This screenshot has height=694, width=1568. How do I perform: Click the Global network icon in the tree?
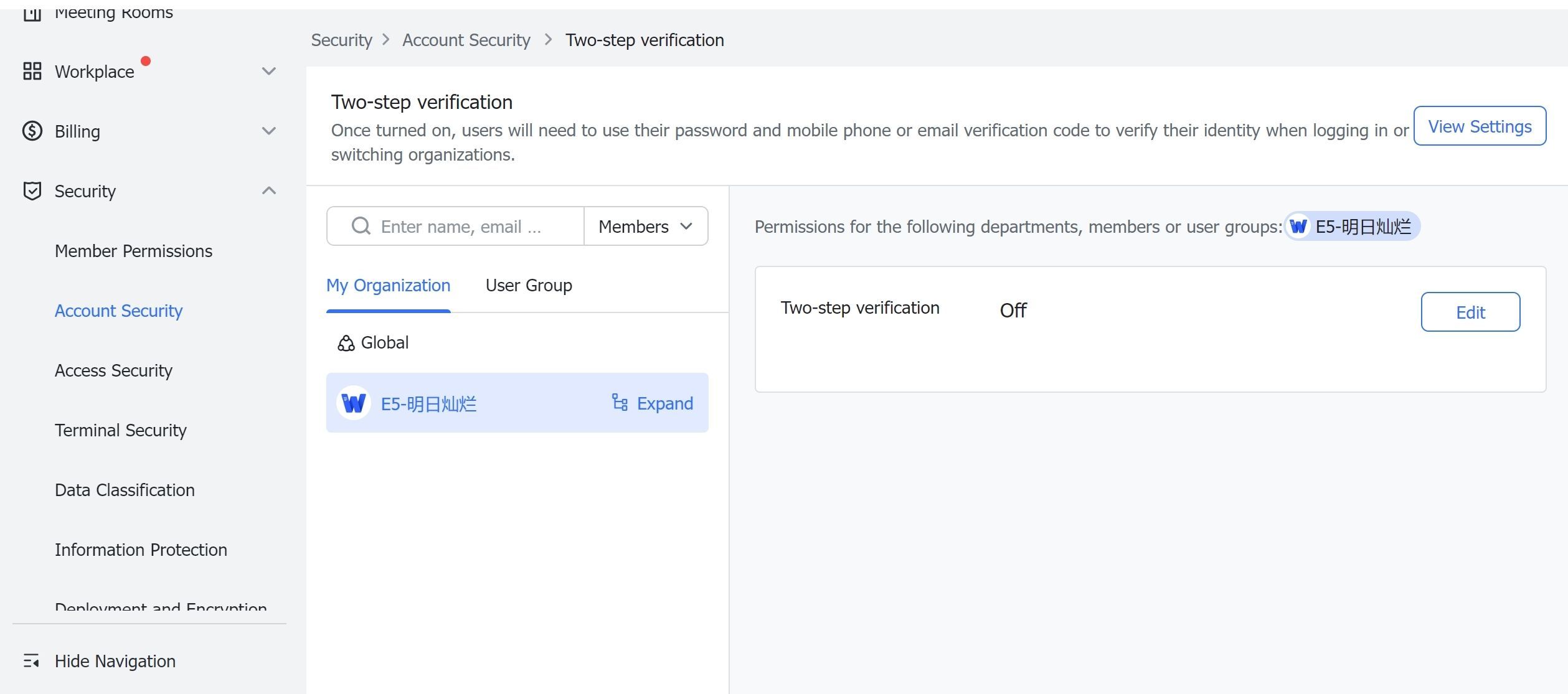(x=346, y=342)
